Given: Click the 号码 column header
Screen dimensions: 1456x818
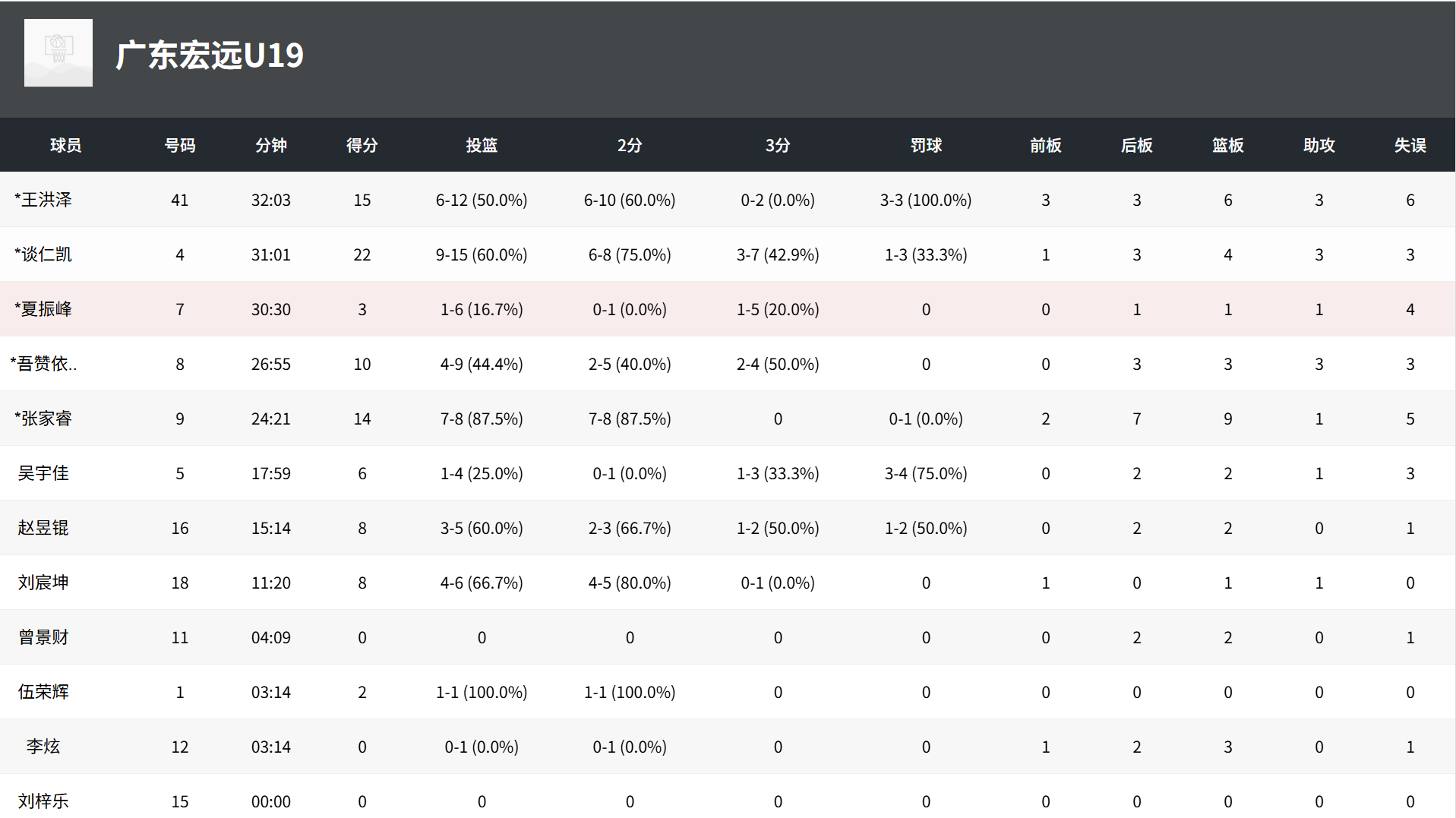Looking at the screenshot, I should pyautogui.click(x=180, y=145).
